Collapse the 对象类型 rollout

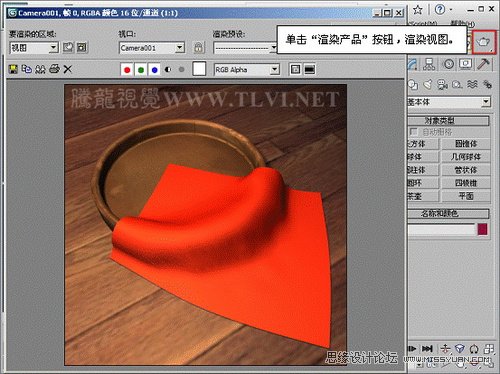449,121
